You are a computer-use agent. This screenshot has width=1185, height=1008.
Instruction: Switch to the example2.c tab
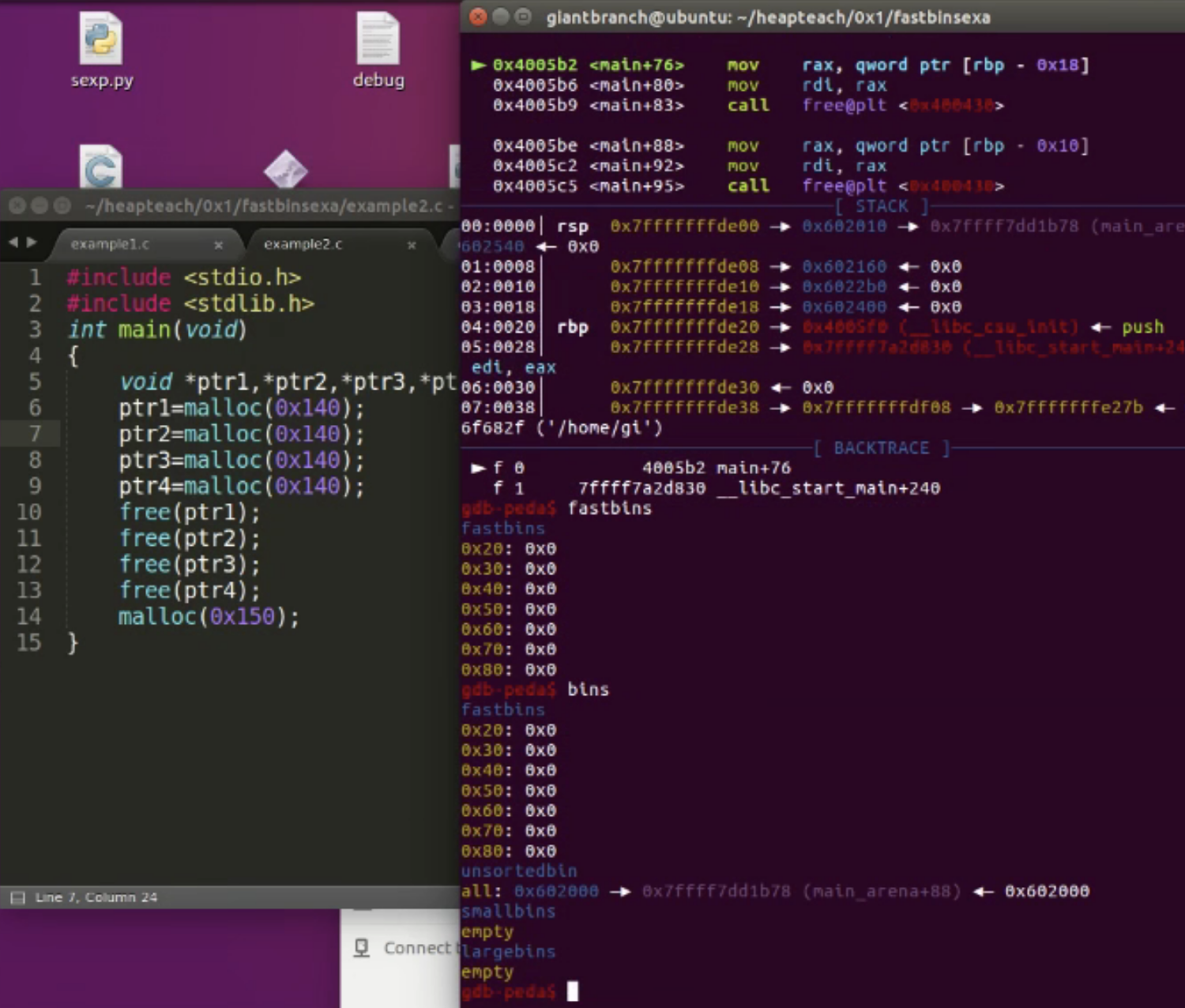point(303,244)
